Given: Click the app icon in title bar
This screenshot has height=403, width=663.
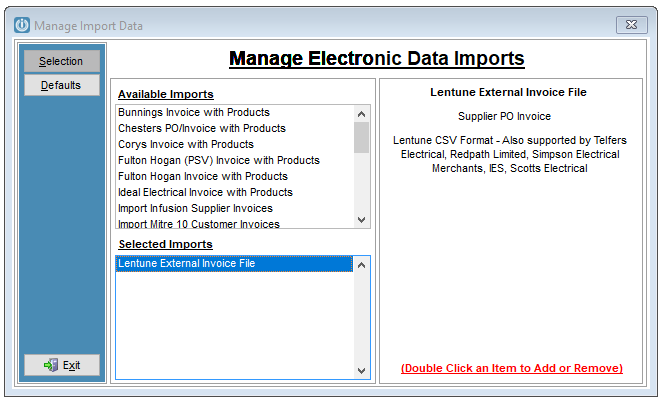Looking at the screenshot, I should click(22, 25).
